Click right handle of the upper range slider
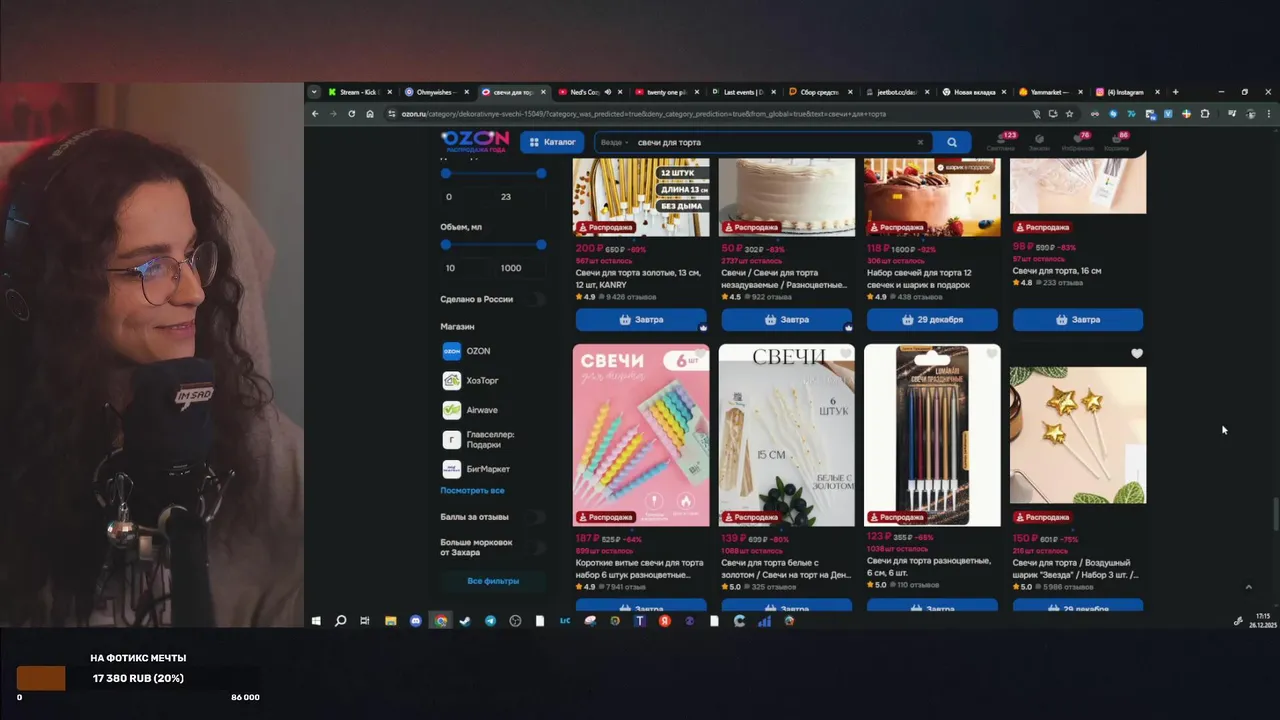The width and height of the screenshot is (1280, 720). tap(541, 173)
